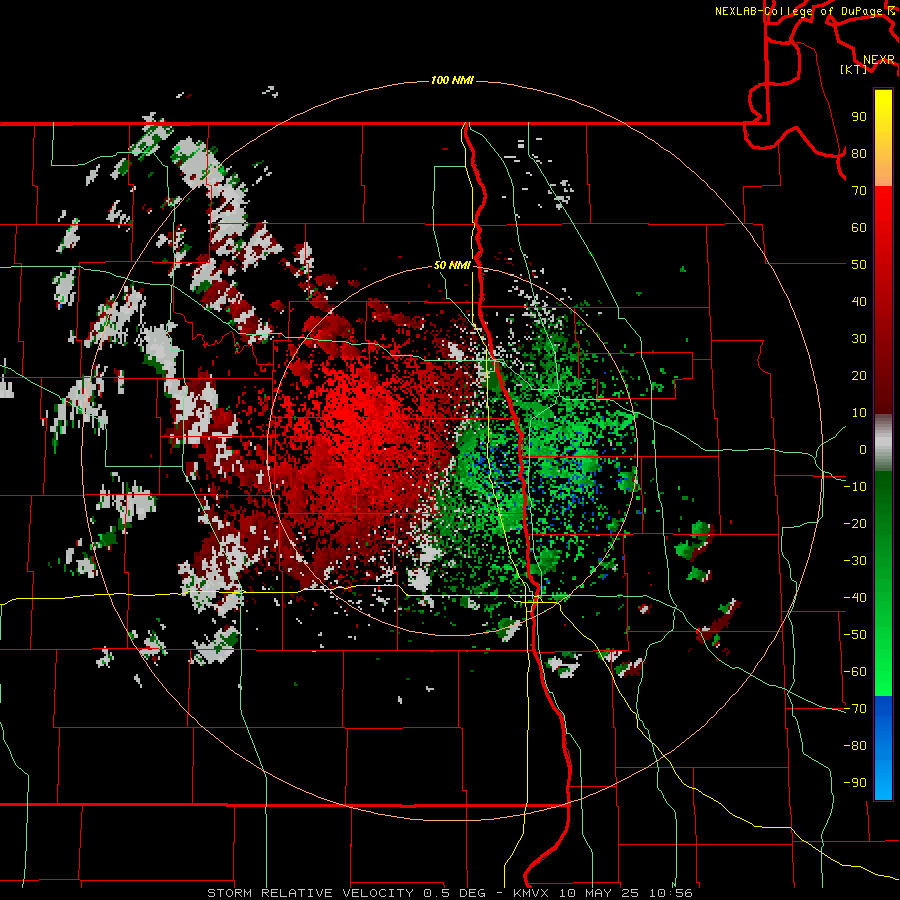The height and width of the screenshot is (900, 900).
Task: Click the -80 value on velocity scale
Action: click(x=855, y=746)
